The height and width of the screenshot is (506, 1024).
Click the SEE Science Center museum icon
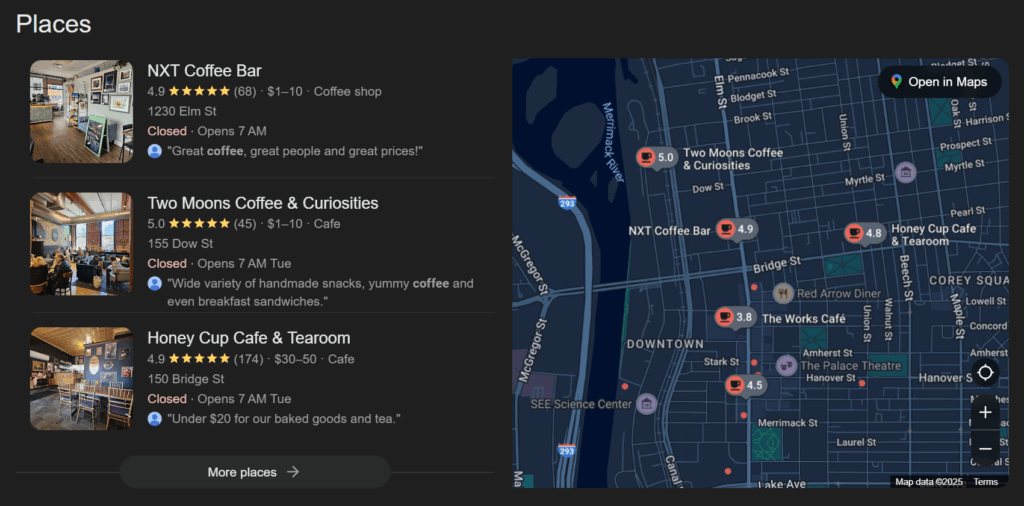pos(646,404)
